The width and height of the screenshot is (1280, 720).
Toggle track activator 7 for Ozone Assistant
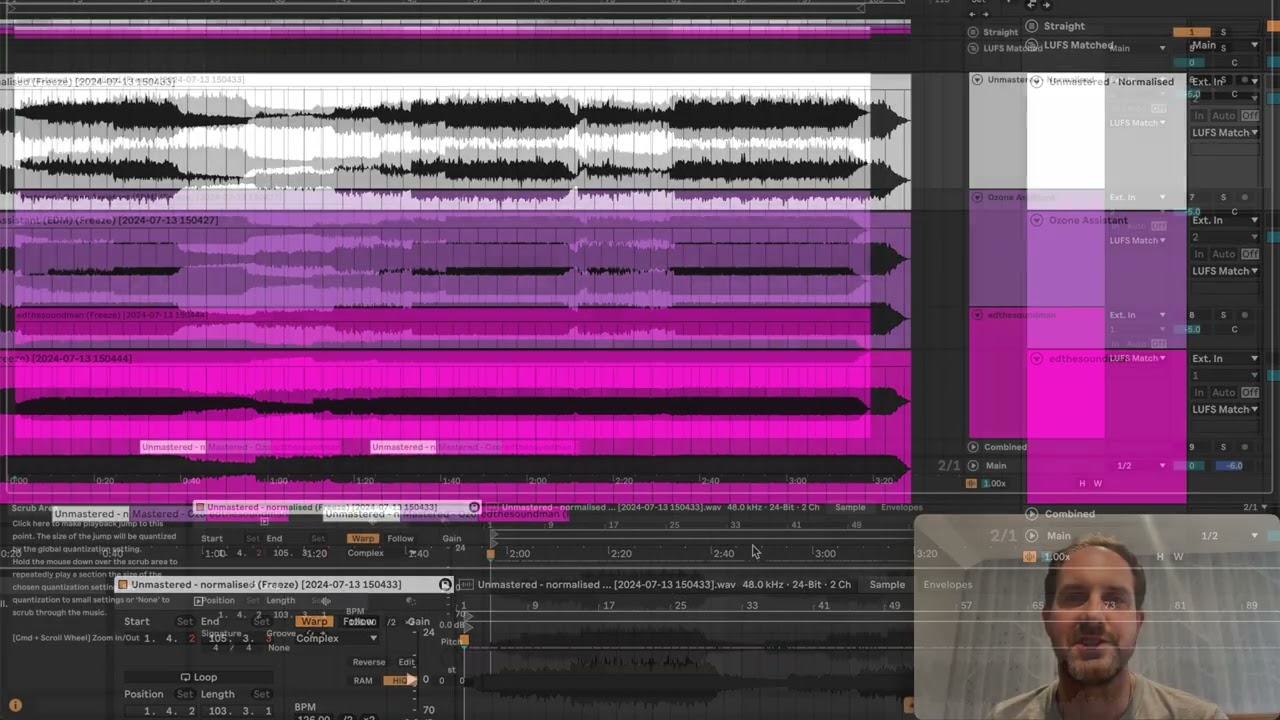[x=1191, y=198]
